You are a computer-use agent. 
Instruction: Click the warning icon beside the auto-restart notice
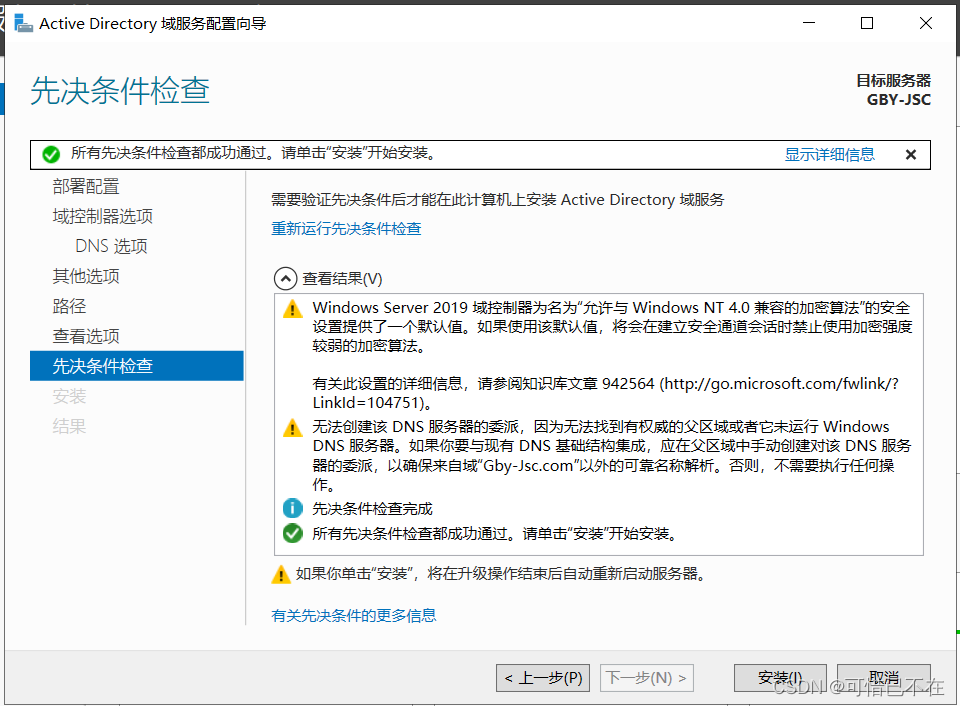click(x=281, y=574)
